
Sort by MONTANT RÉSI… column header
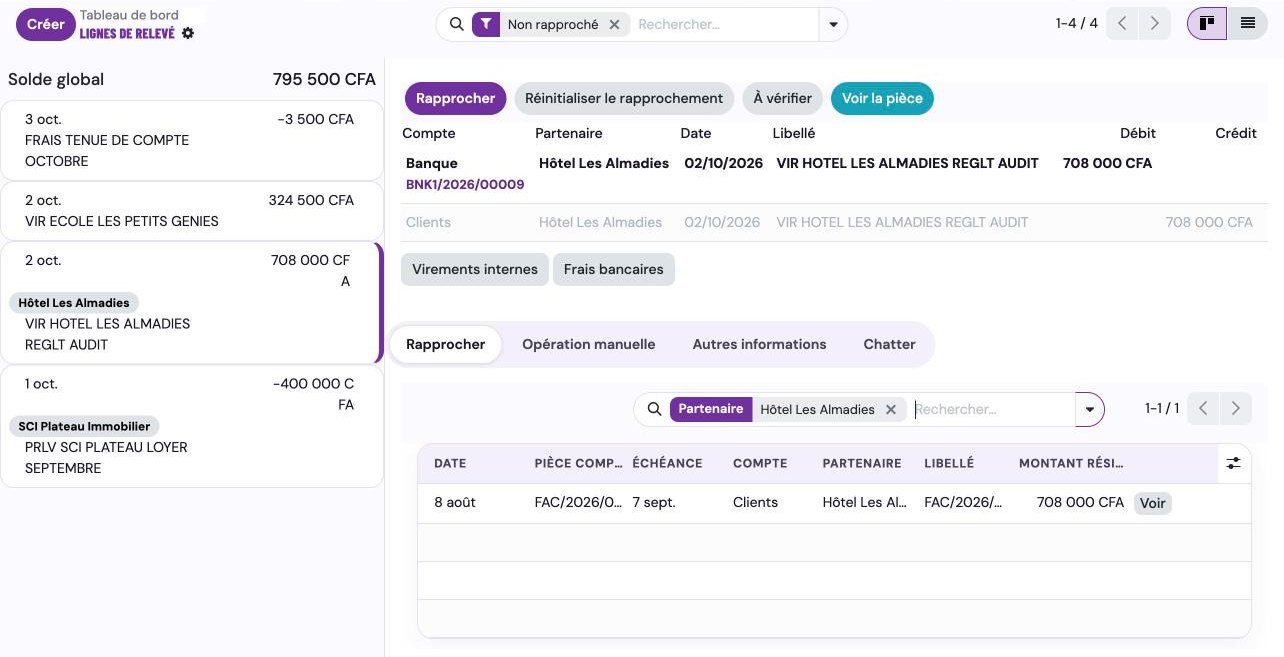coord(1071,463)
